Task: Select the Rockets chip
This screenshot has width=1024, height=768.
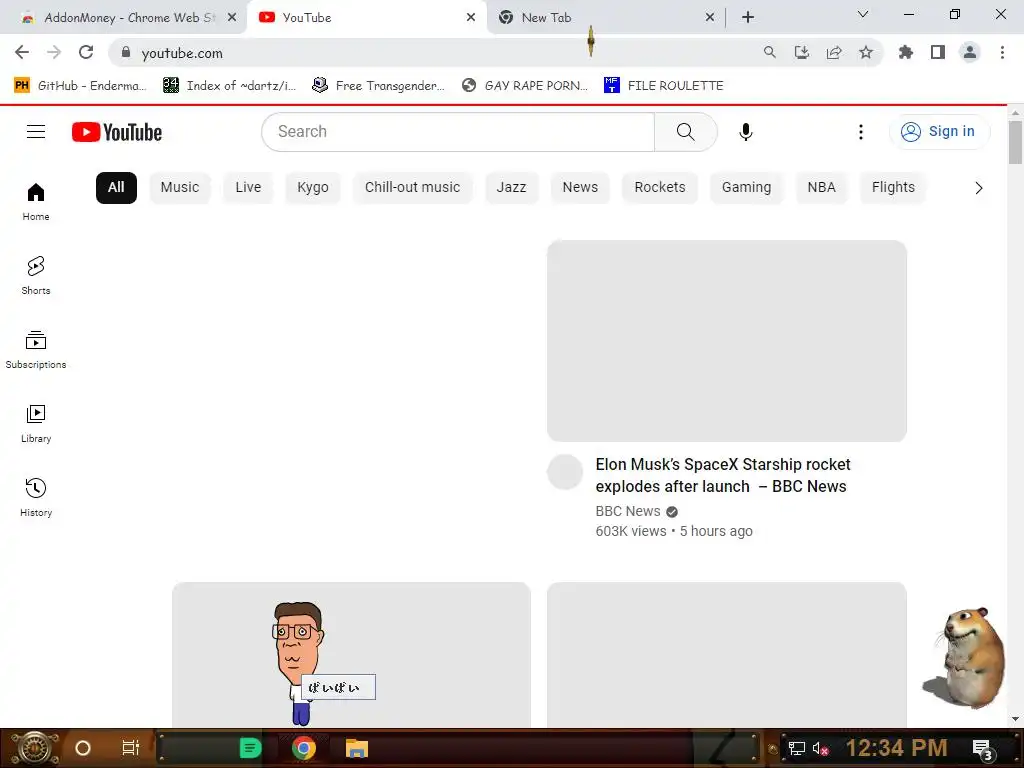Action: pyautogui.click(x=660, y=187)
